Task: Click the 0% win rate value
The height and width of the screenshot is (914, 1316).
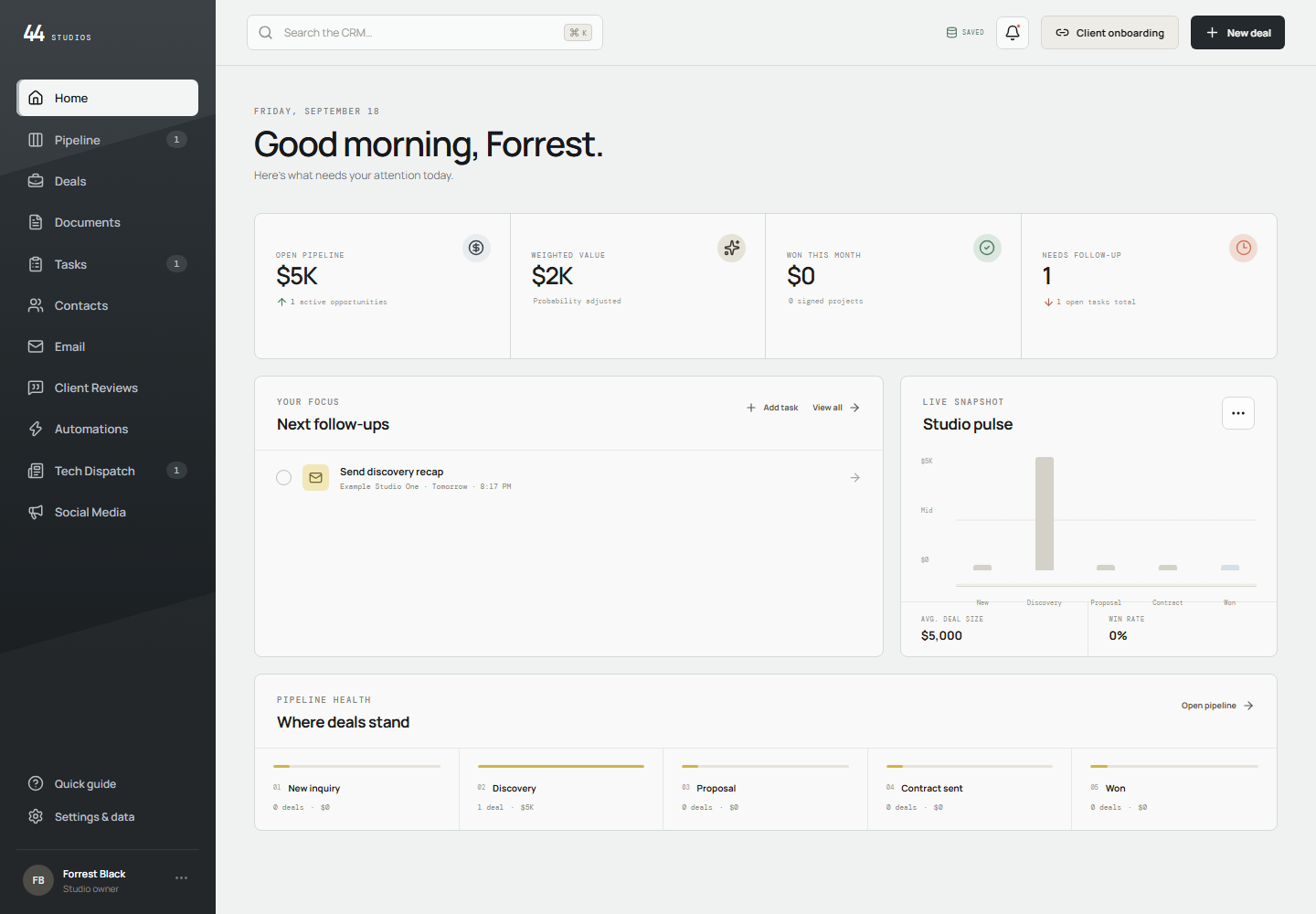Action: (1118, 635)
